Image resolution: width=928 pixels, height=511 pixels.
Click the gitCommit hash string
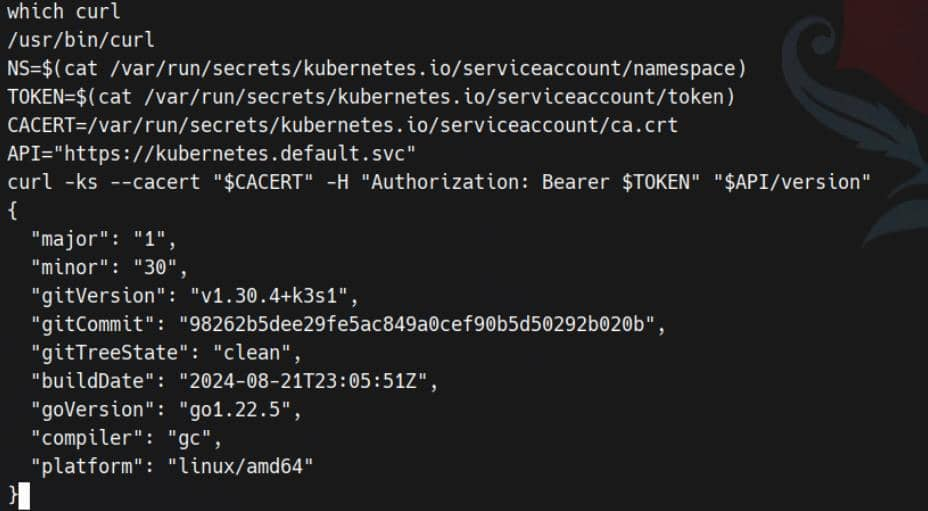pos(417,324)
